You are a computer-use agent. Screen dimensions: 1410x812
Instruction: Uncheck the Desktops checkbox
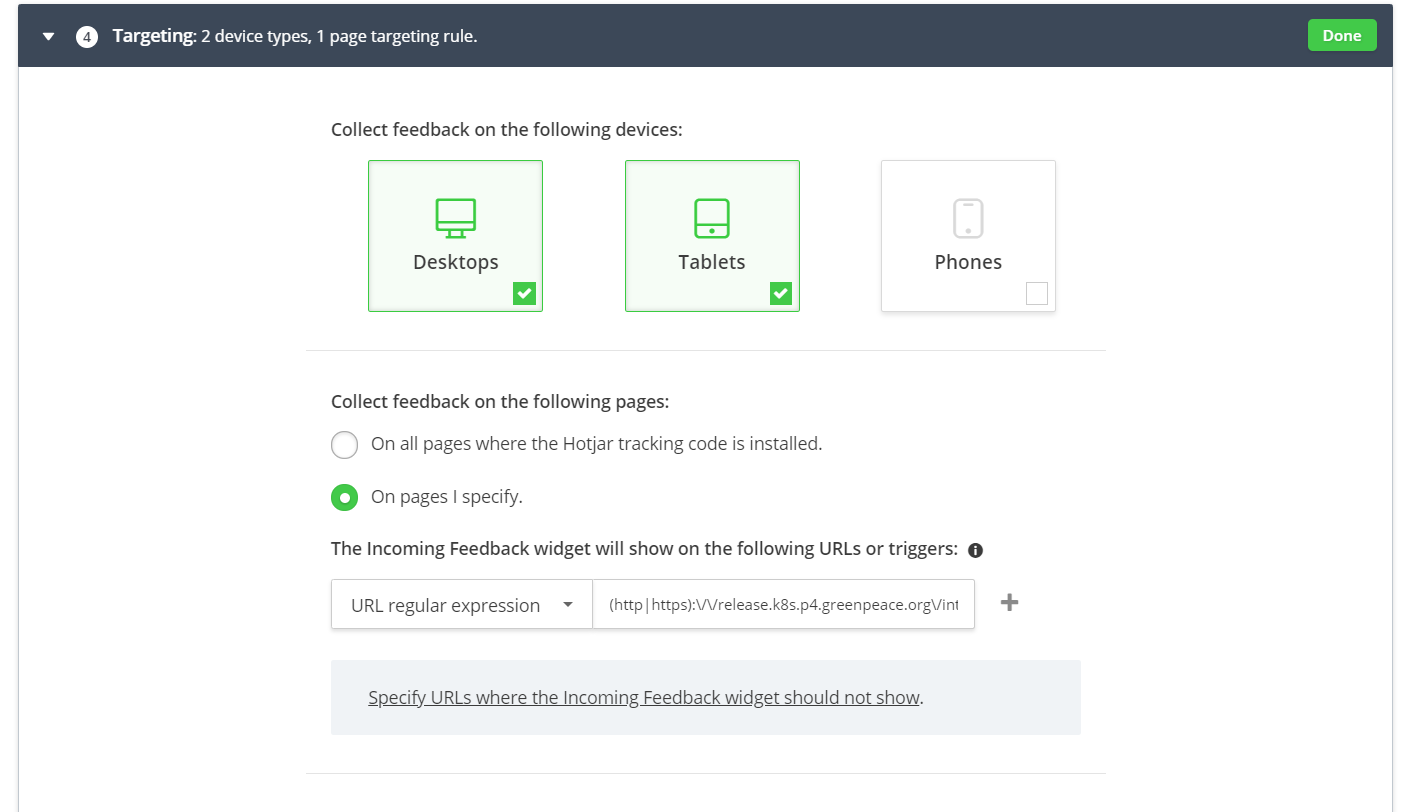point(524,293)
